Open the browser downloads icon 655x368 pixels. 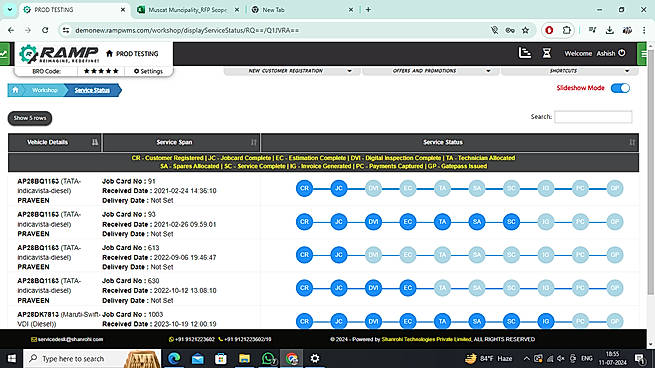(609, 30)
